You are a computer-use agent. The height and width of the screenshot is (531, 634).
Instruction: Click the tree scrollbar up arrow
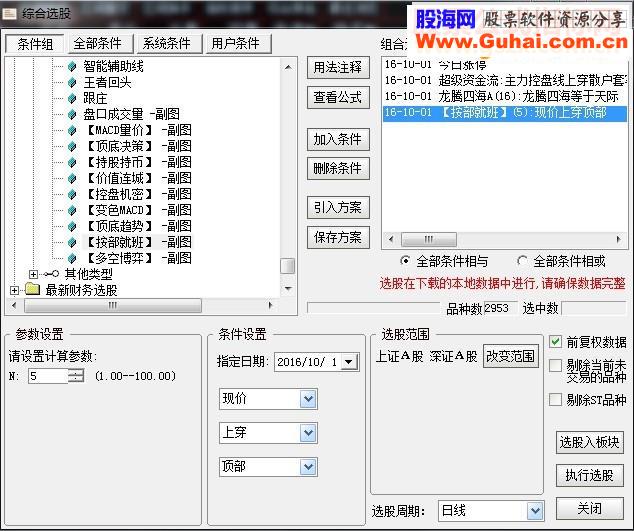[x=288, y=67]
